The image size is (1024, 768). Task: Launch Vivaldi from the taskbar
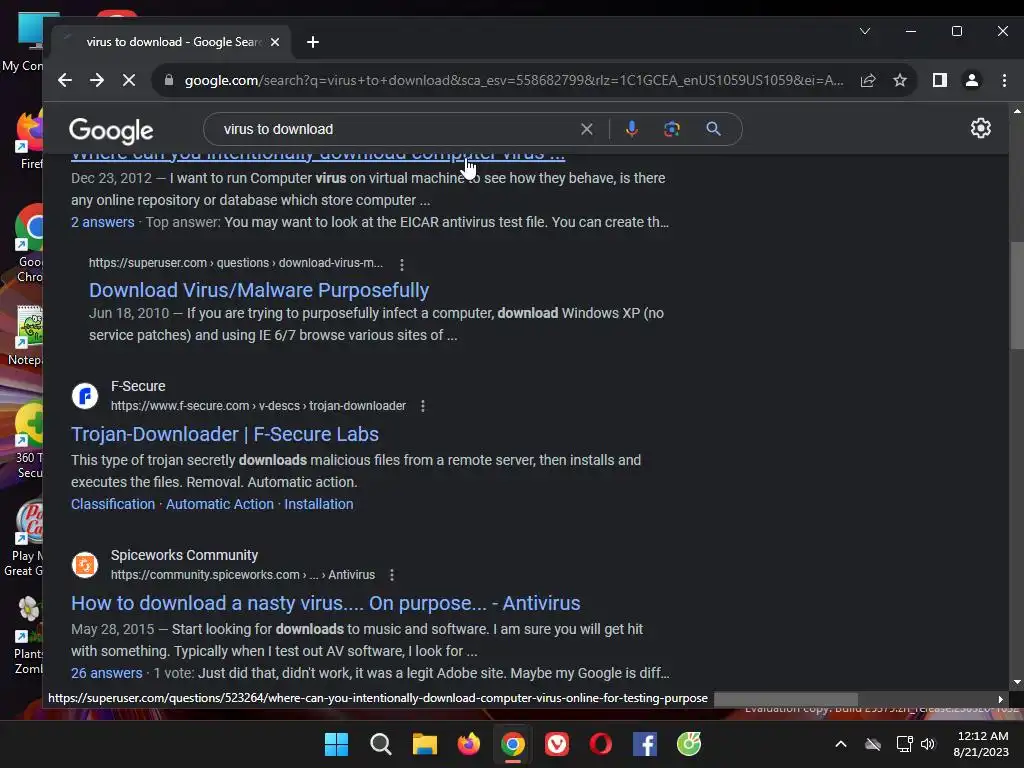[557, 744]
